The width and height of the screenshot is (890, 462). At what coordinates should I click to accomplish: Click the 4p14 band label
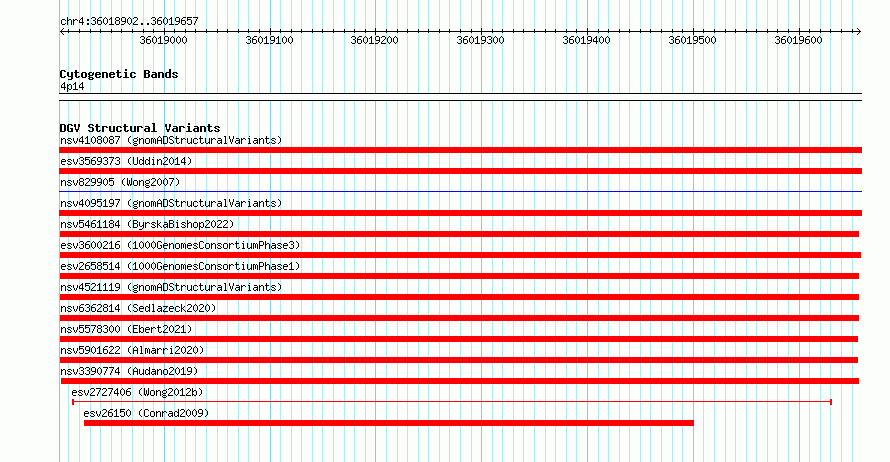(x=72, y=86)
